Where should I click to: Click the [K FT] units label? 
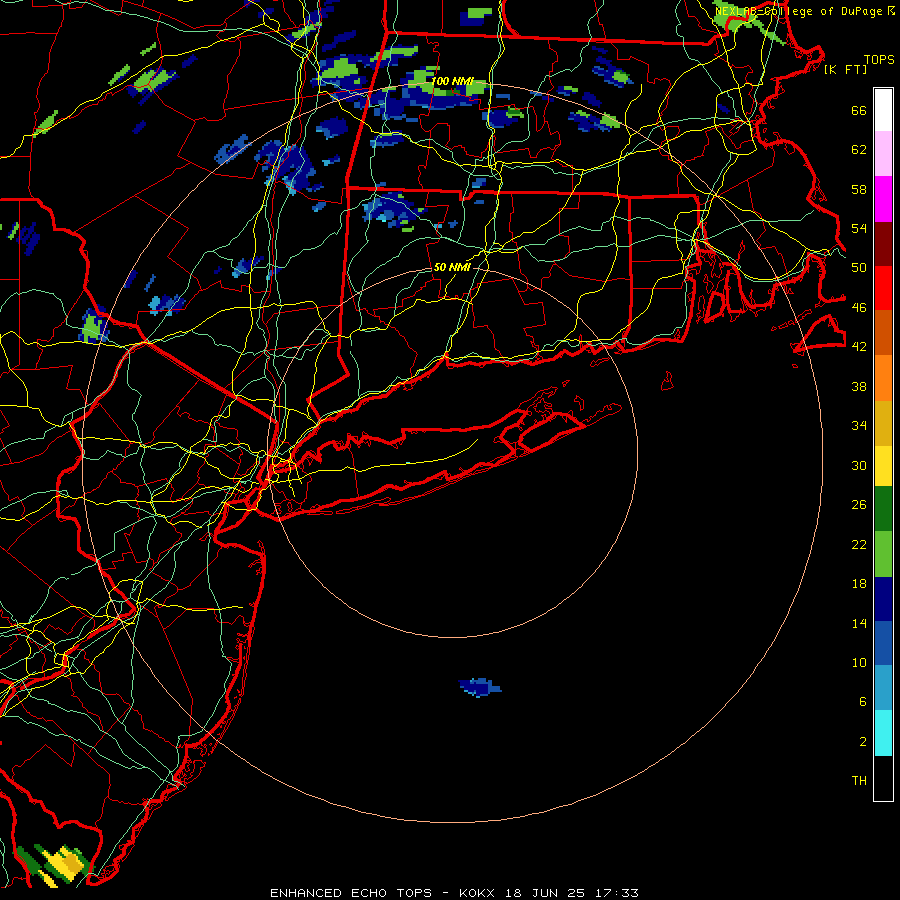click(845, 69)
